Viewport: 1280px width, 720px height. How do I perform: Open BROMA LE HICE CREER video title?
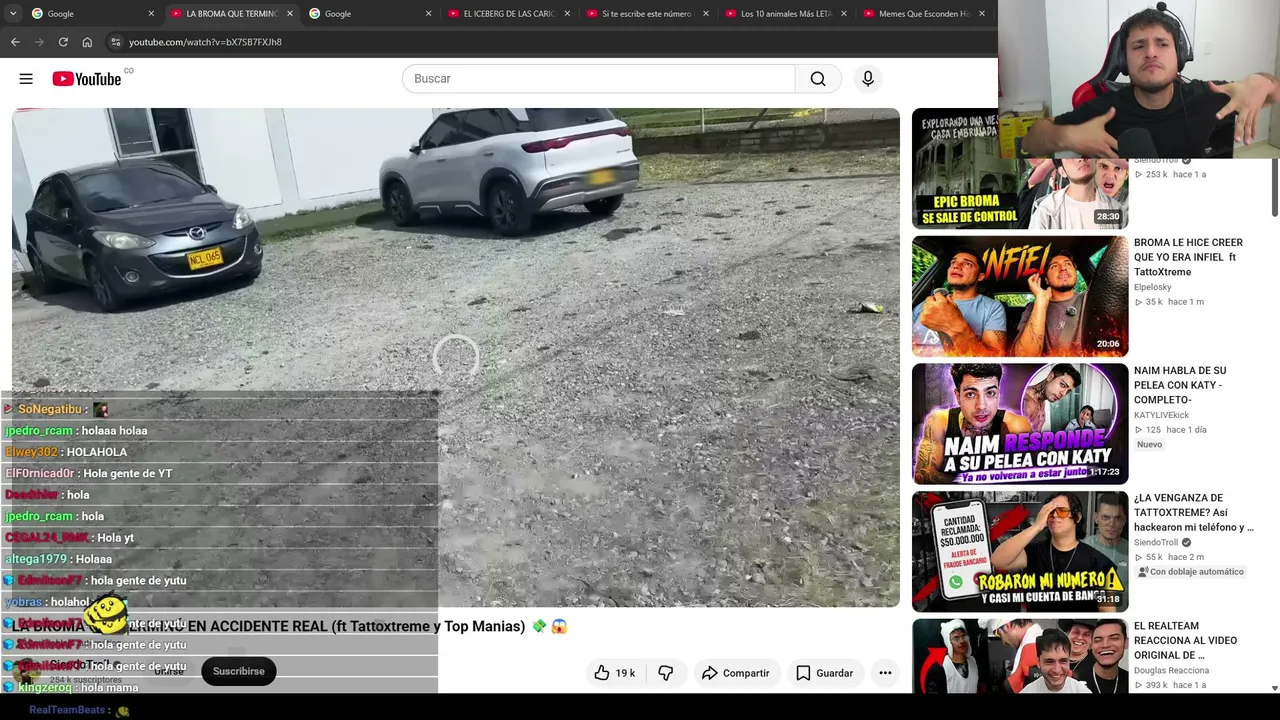[x=1188, y=257]
